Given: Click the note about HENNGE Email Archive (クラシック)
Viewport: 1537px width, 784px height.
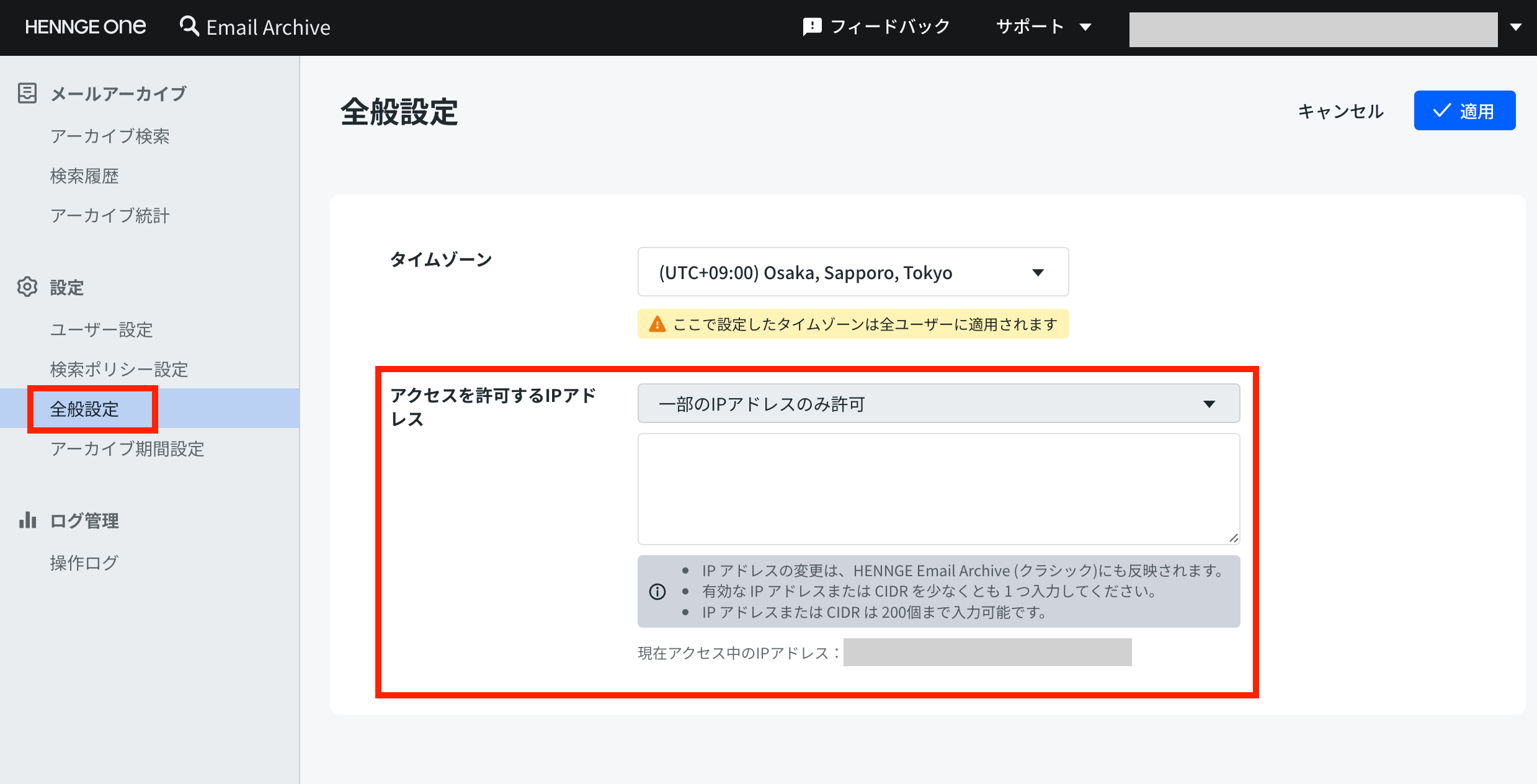Looking at the screenshot, I should tap(963, 571).
